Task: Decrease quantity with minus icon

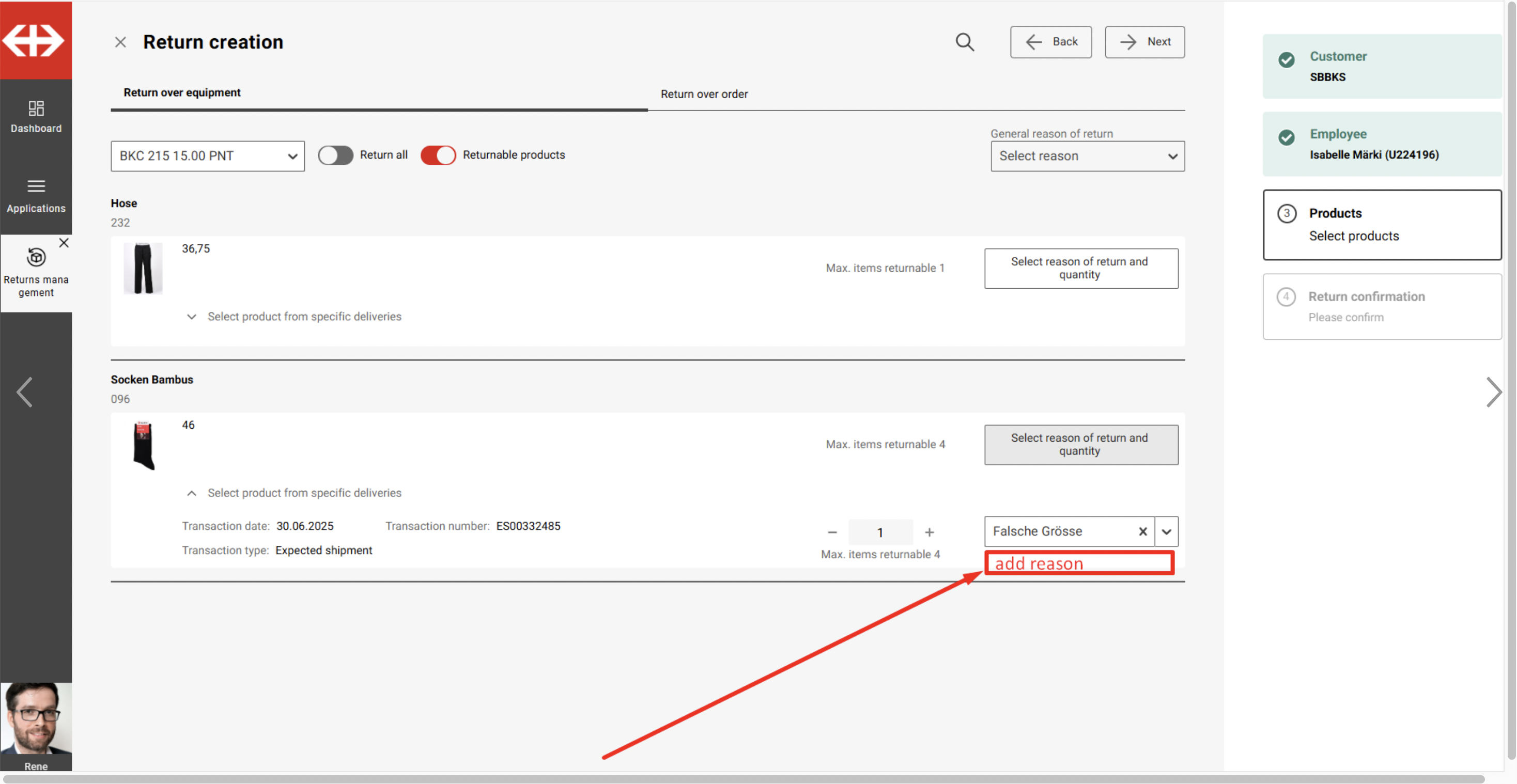Action: [x=831, y=532]
